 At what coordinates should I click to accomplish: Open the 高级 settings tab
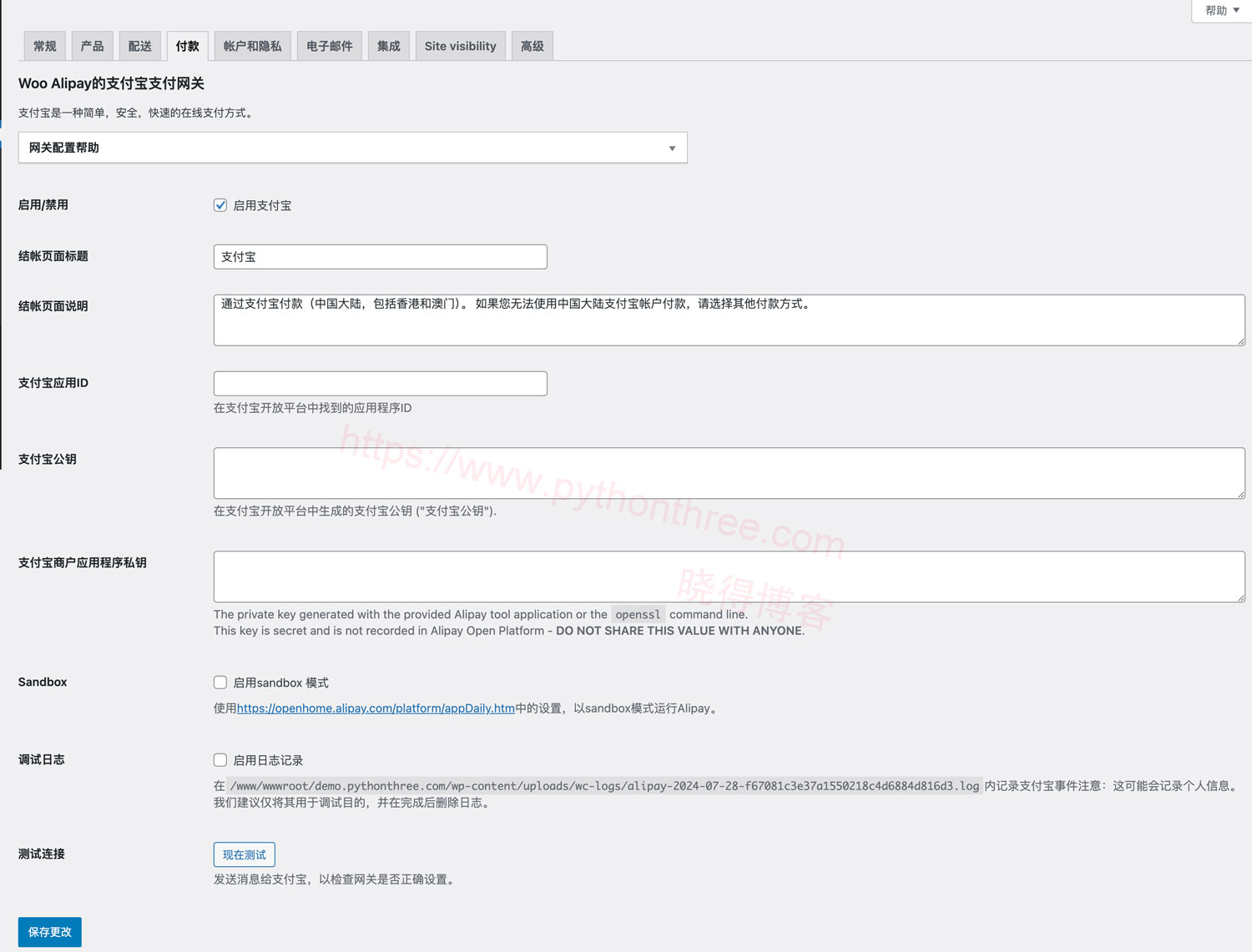[532, 46]
